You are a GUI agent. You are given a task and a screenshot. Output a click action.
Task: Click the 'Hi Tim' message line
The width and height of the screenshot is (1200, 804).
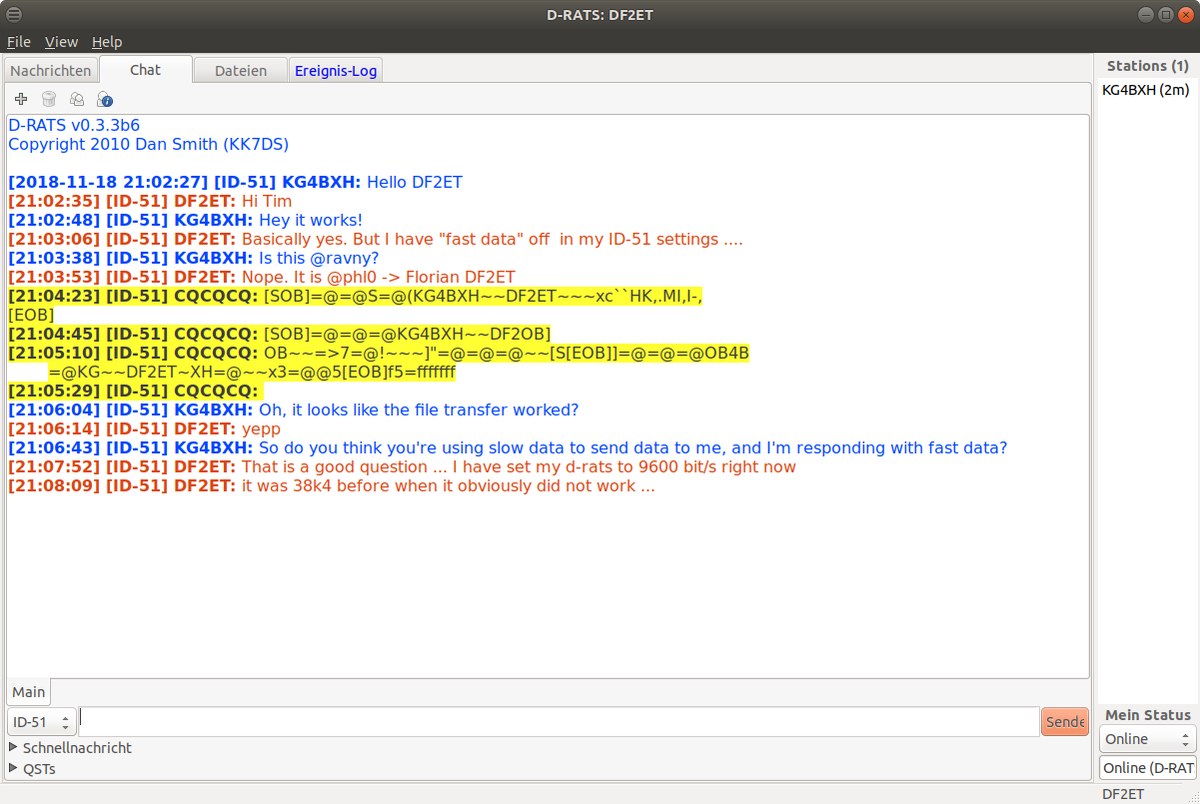[x=150, y=202]
